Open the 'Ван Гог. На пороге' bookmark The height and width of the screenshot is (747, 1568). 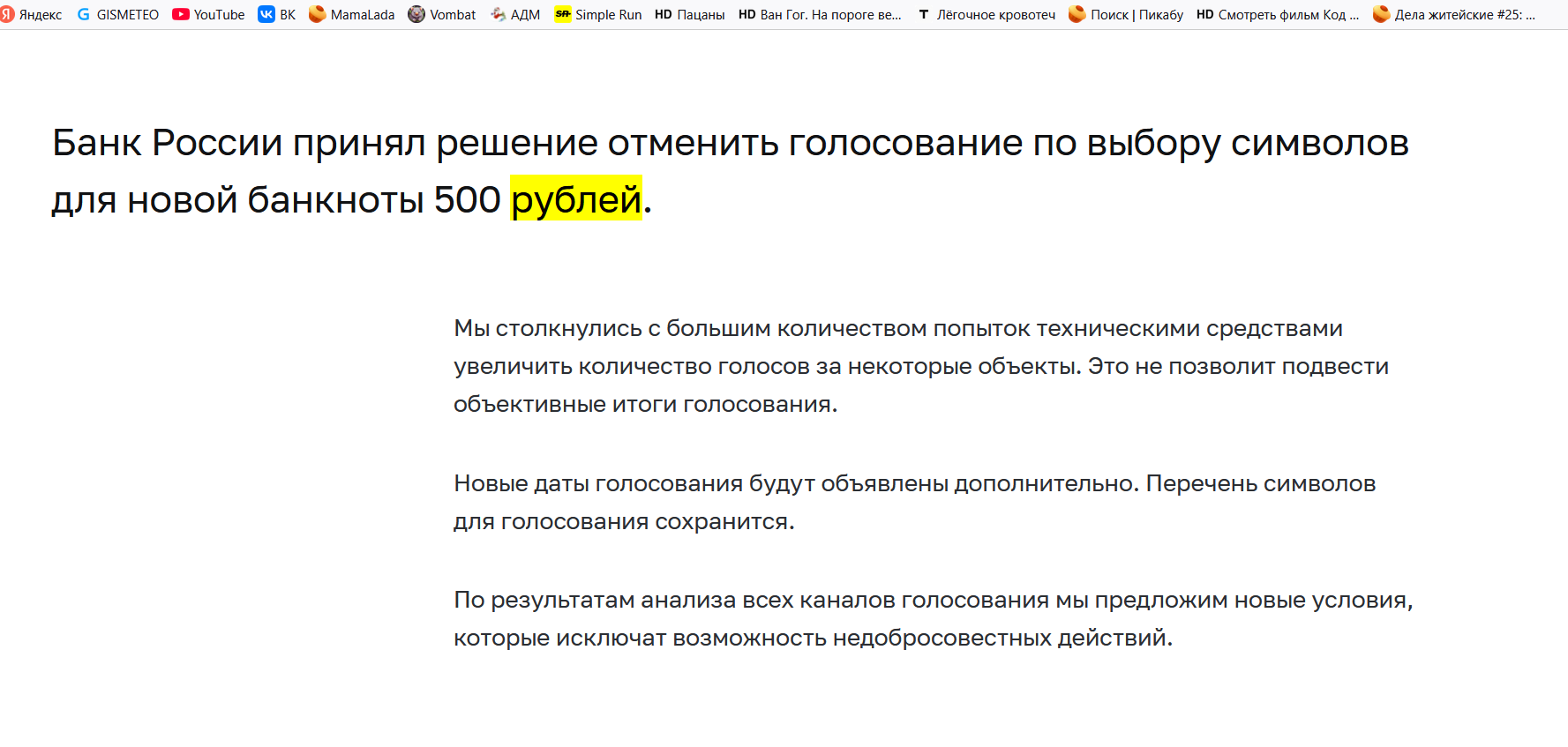click(x=820, y=14)
